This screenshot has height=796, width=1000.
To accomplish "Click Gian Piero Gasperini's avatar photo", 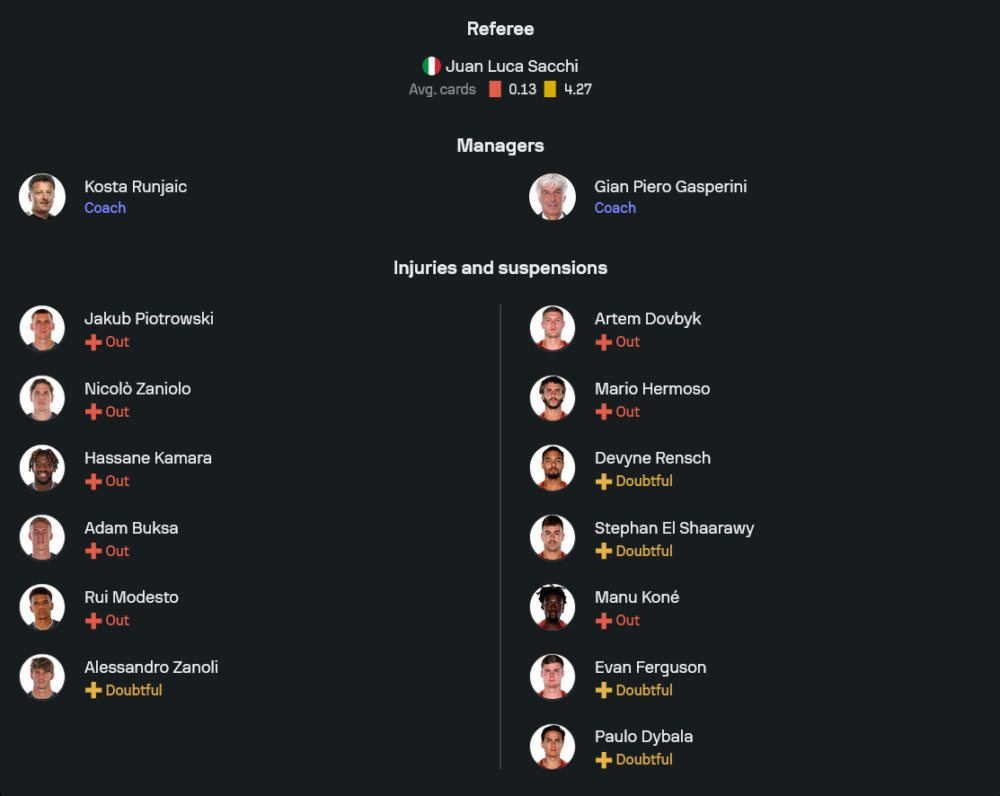I will click(x=552, y=196).
